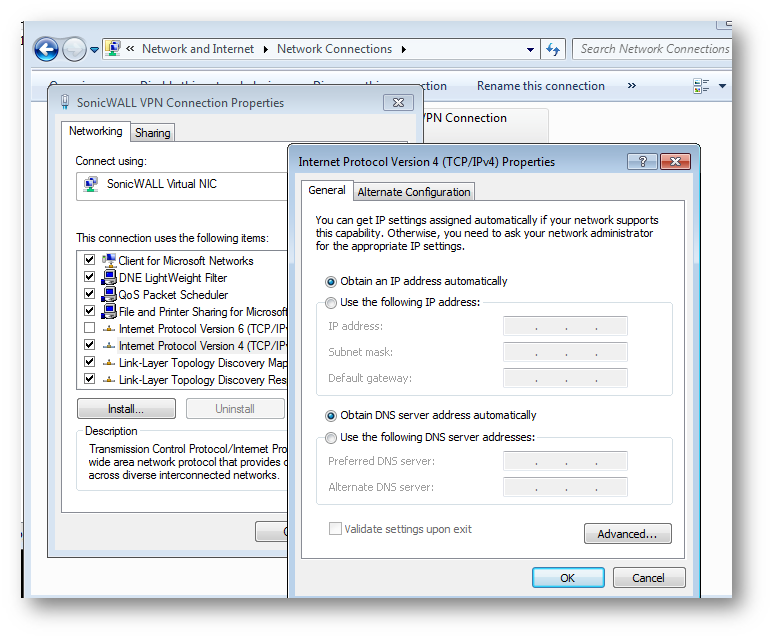Toggle DNE LightWeight Filter checkbox

pos(89,277)
